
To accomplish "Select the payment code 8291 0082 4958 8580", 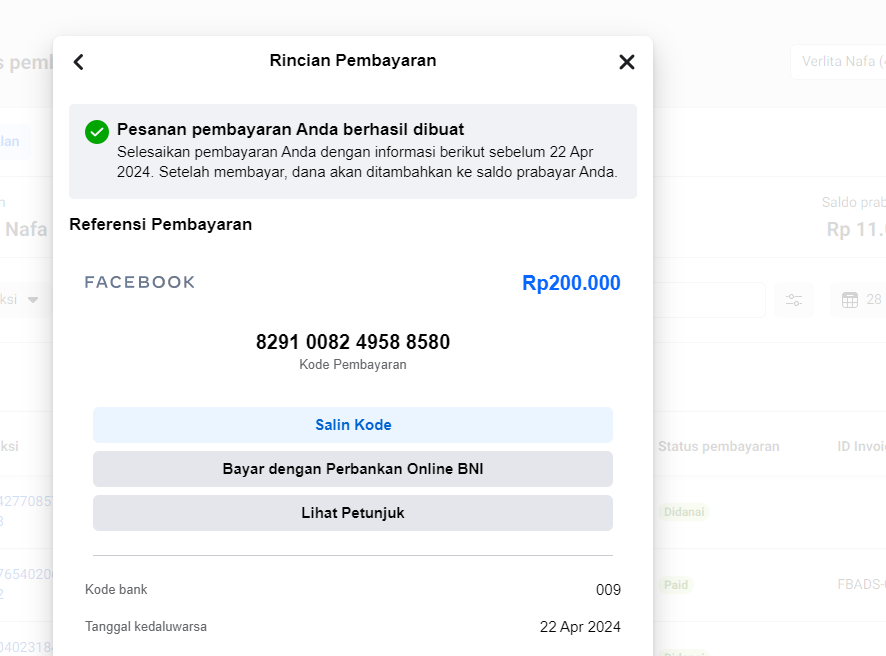I will coord(353,342).
